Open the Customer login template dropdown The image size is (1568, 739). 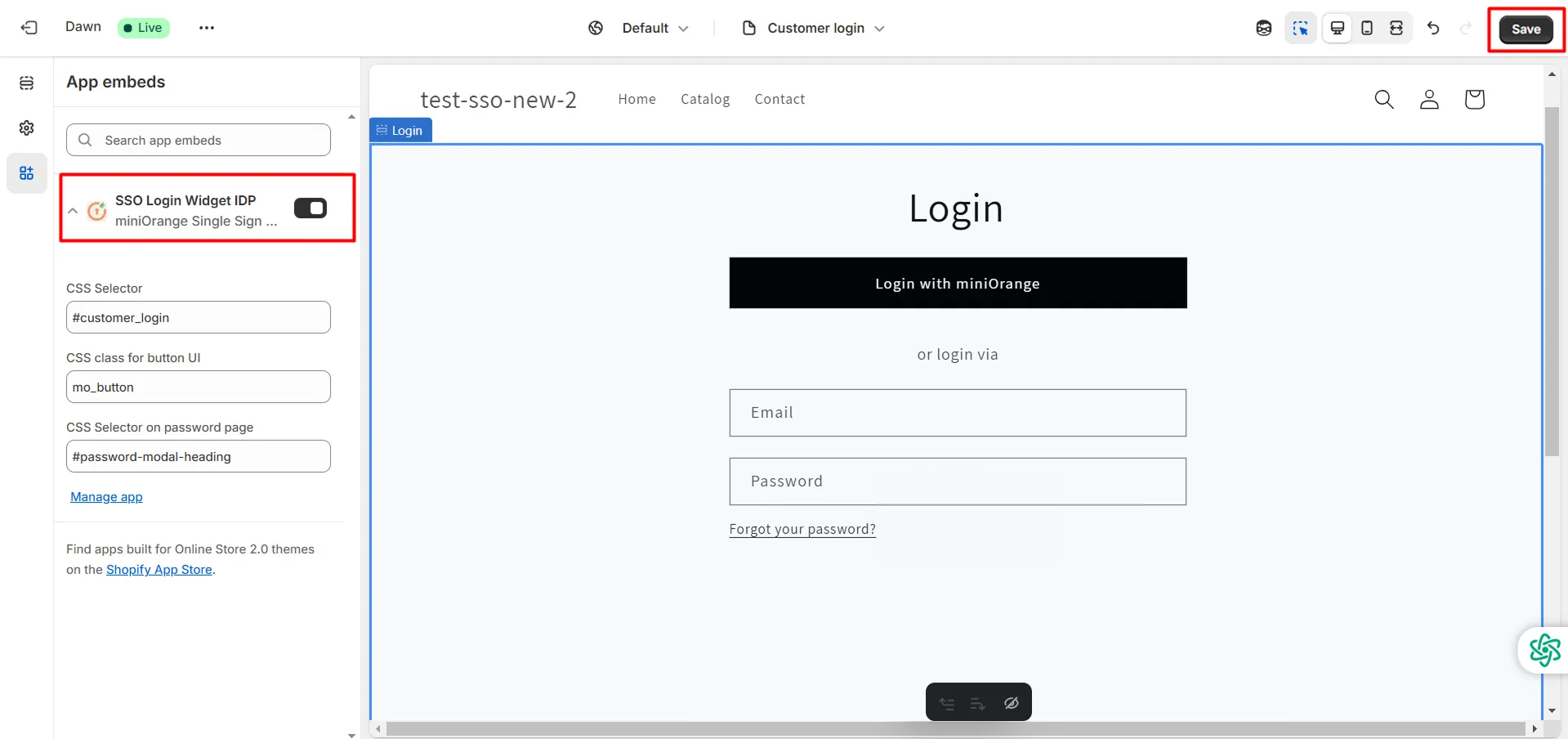click(815, 28)
